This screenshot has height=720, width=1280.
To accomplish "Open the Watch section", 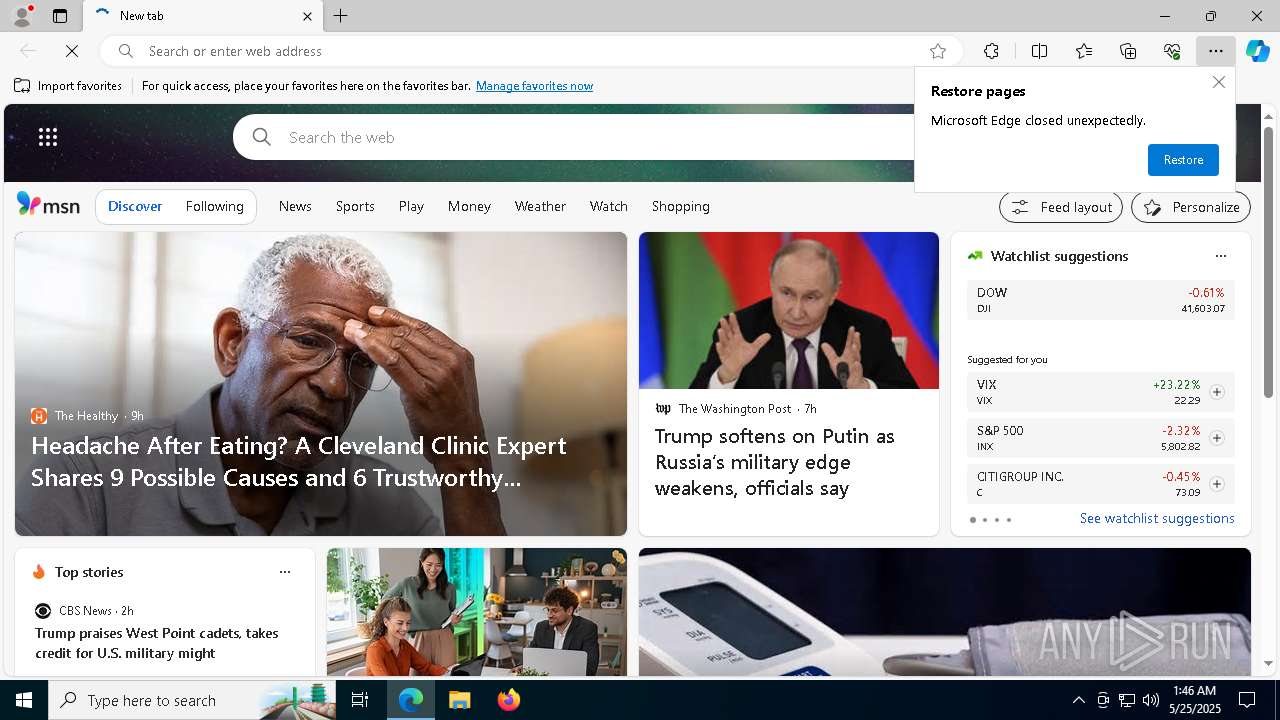I will [608, 206].
